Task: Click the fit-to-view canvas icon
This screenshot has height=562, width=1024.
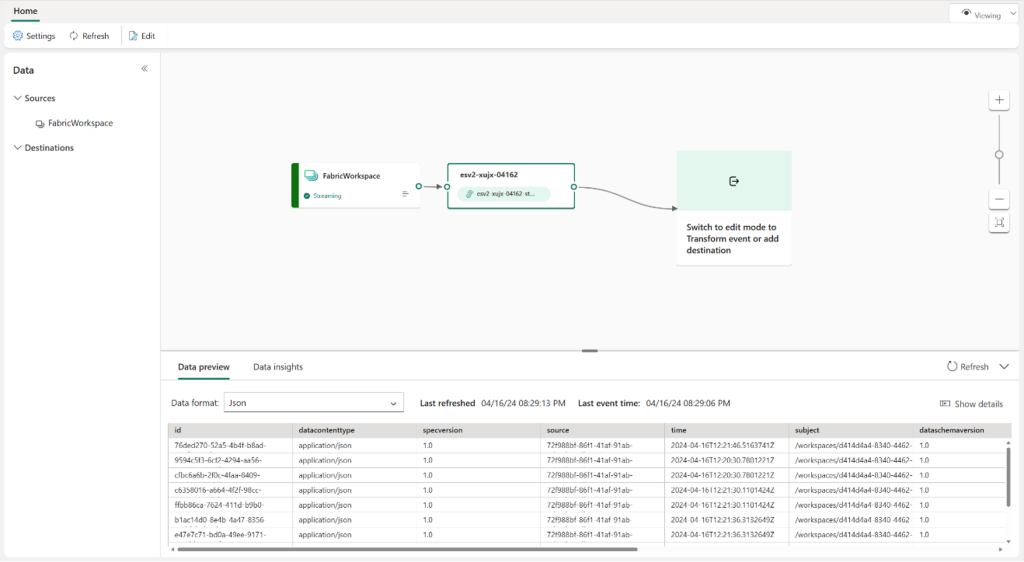Action: click(x=999, y=223)
